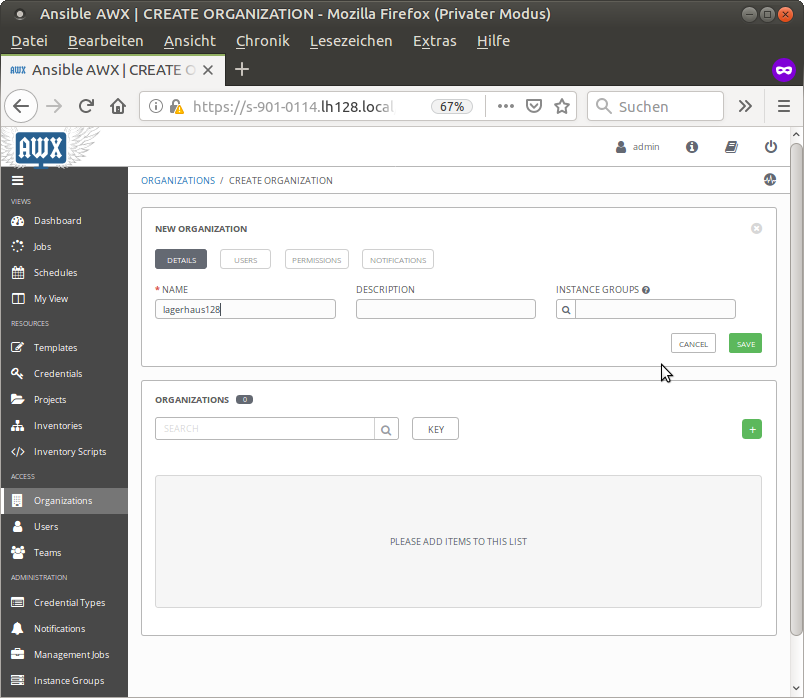The image size is (804, 698).
Task: Open the Instance Groups lookup search
Action: [x=566, y=310]
